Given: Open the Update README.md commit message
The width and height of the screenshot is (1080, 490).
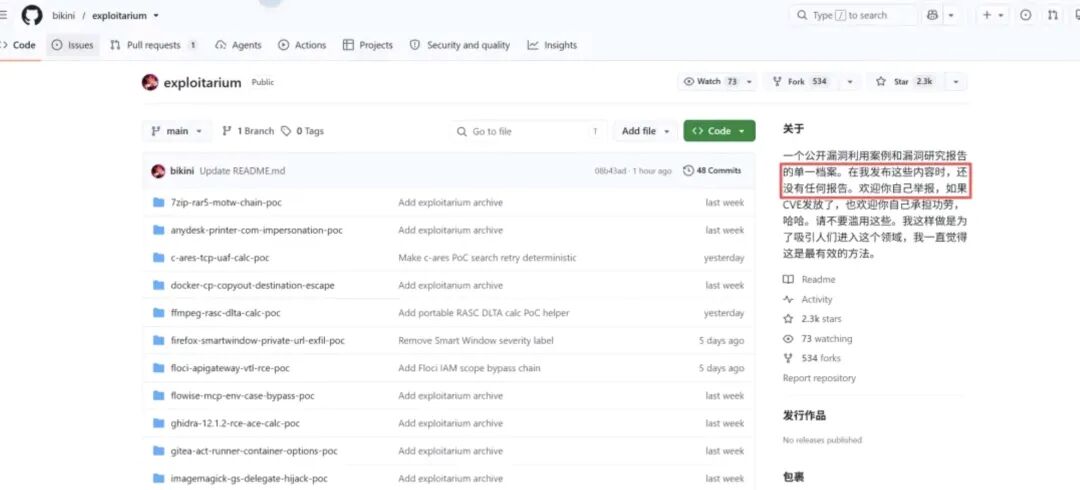Looking at the screenshot, I should tap(242, 171).
